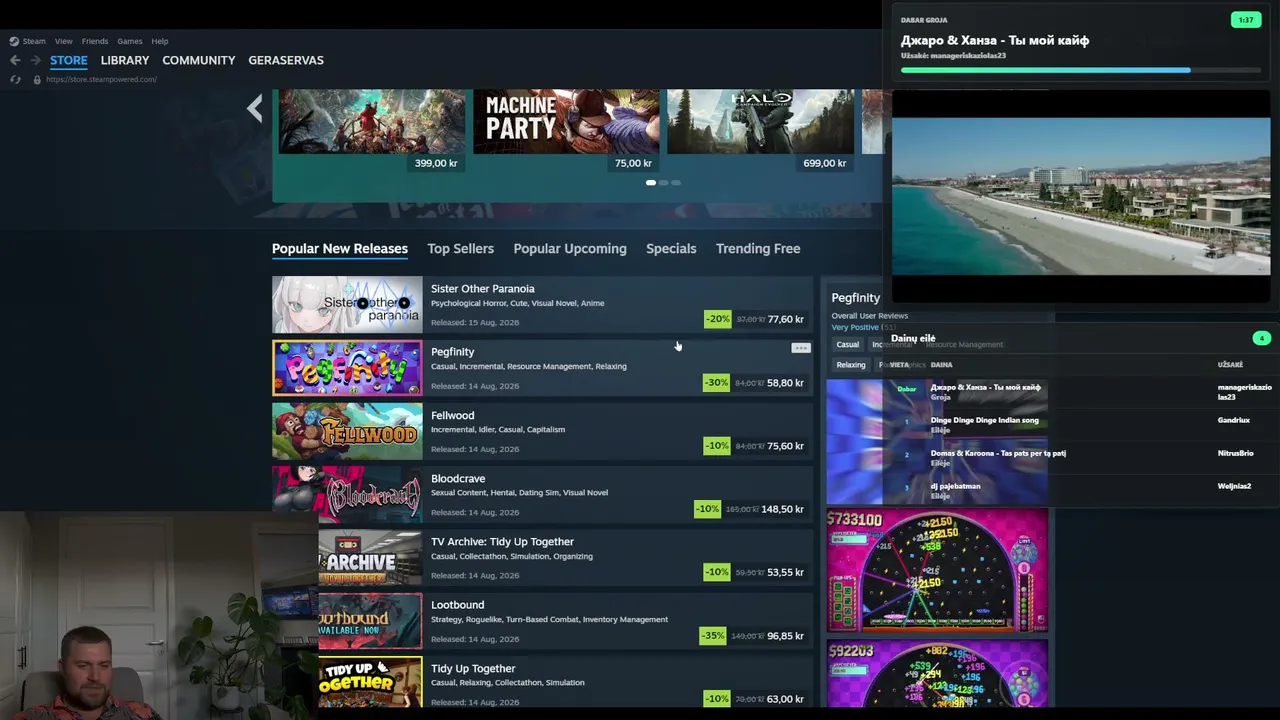
Task: Click the song progress bar in overlay
Action: 1081,70
